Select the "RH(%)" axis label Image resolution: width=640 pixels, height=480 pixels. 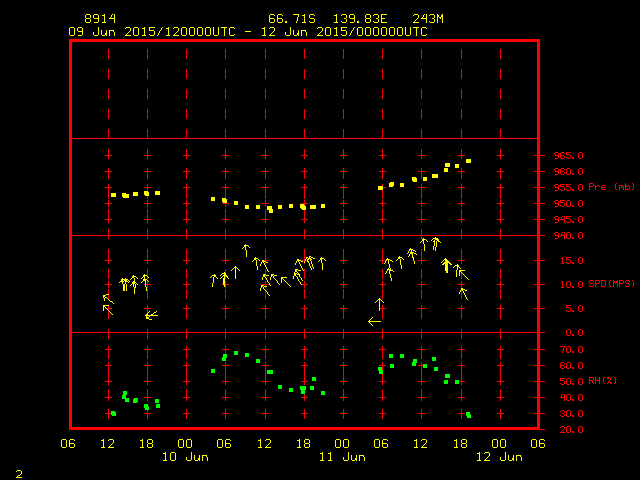point(602,381)
